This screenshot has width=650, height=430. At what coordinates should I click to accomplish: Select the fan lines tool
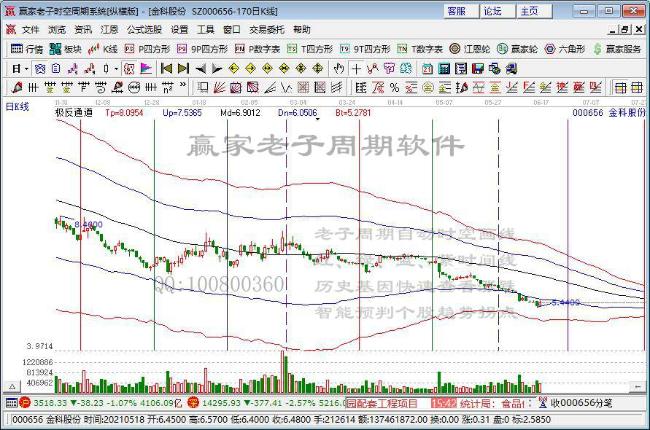219,87
